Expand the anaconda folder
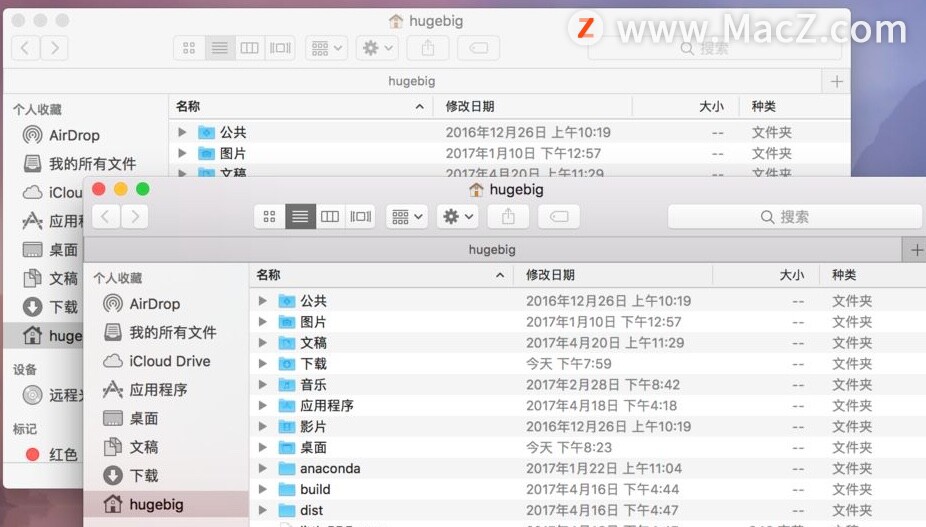 tap(263, 469)
